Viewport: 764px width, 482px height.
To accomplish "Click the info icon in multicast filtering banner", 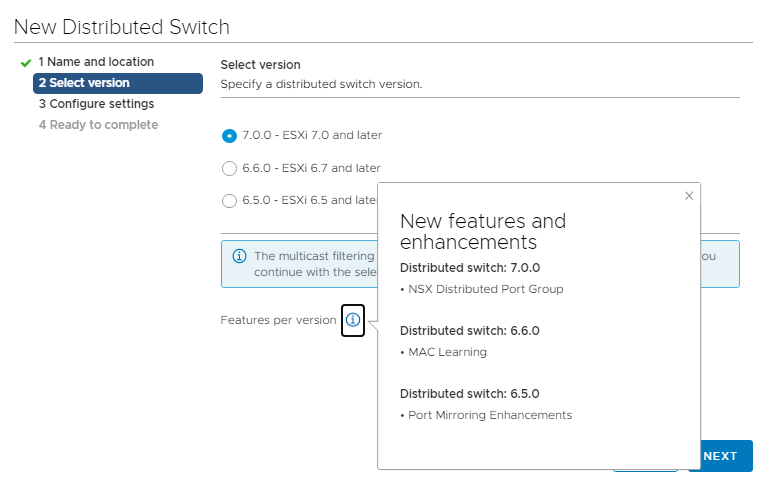I will pos(239,256).
